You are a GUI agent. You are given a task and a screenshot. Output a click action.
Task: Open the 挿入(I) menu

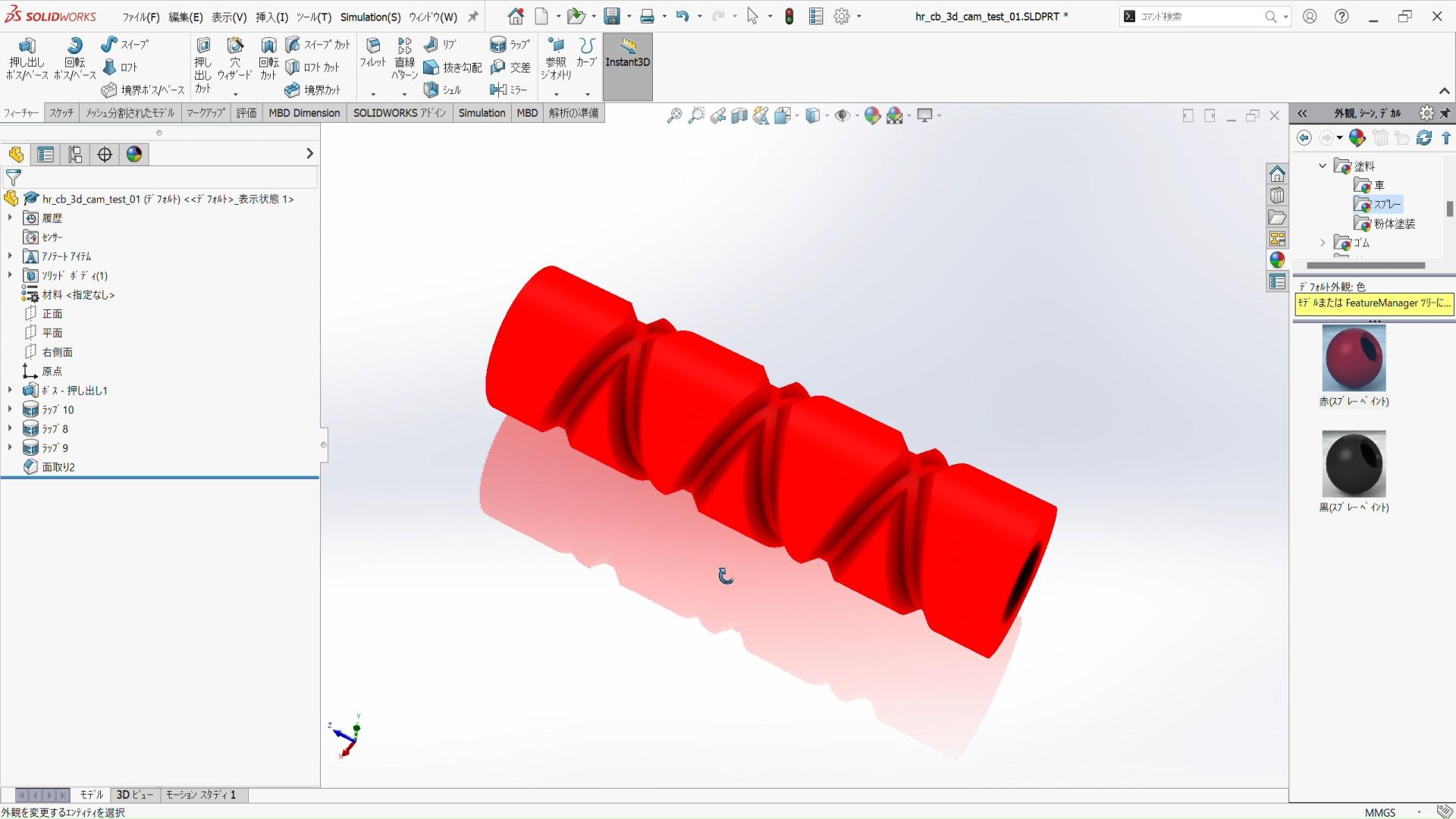pos(271,17)
